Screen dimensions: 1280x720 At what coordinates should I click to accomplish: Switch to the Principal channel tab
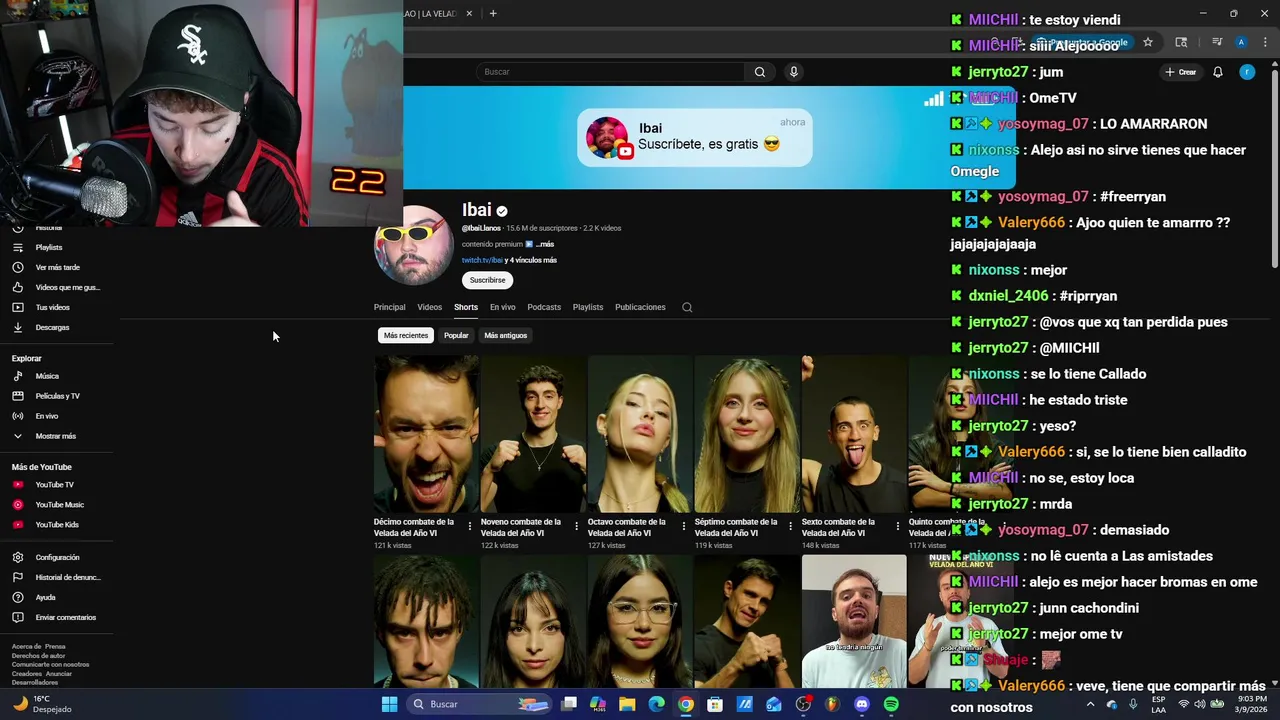[x=389, y=307]
